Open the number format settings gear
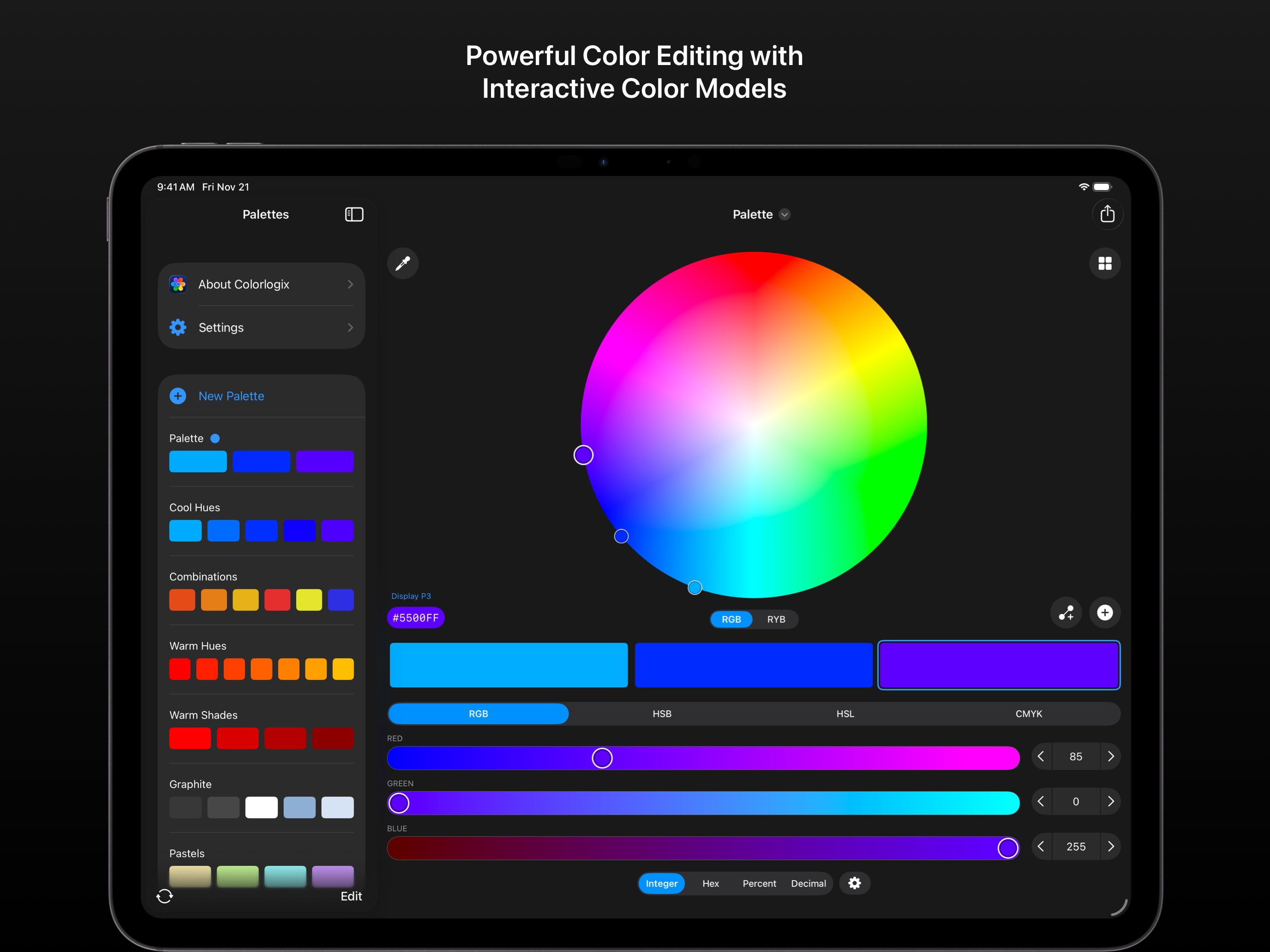The height and width of the screenshot is (952, 1270). coord(854,882)
